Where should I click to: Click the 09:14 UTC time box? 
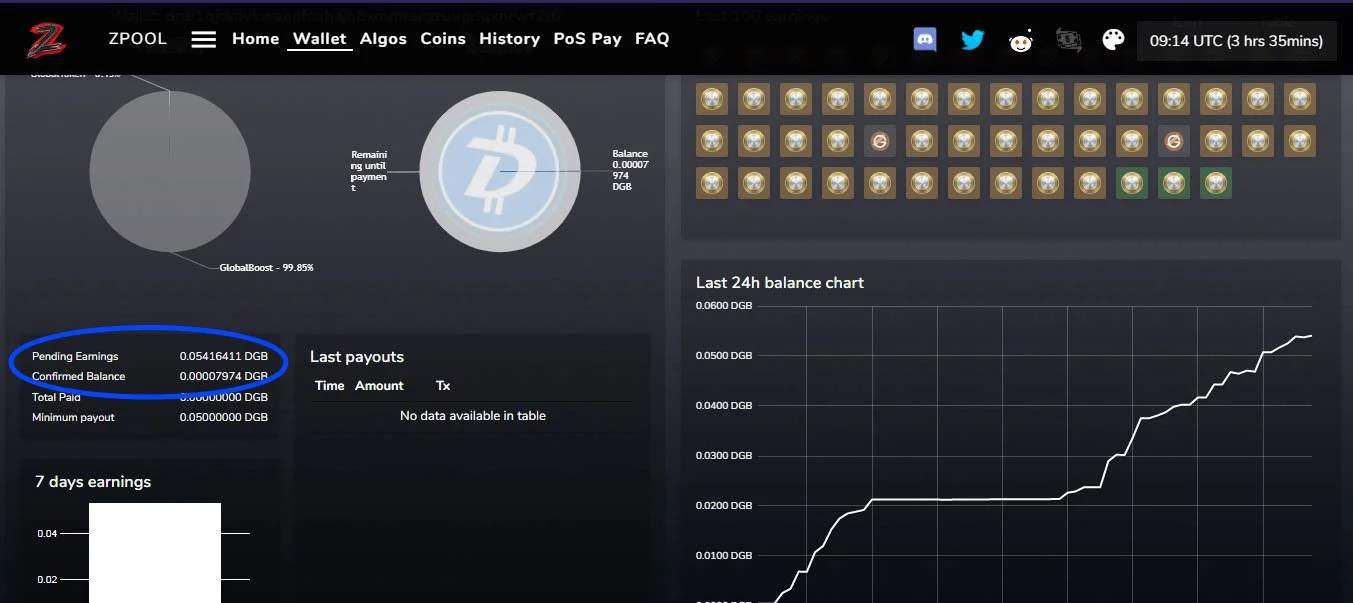tap(1236, 41)
